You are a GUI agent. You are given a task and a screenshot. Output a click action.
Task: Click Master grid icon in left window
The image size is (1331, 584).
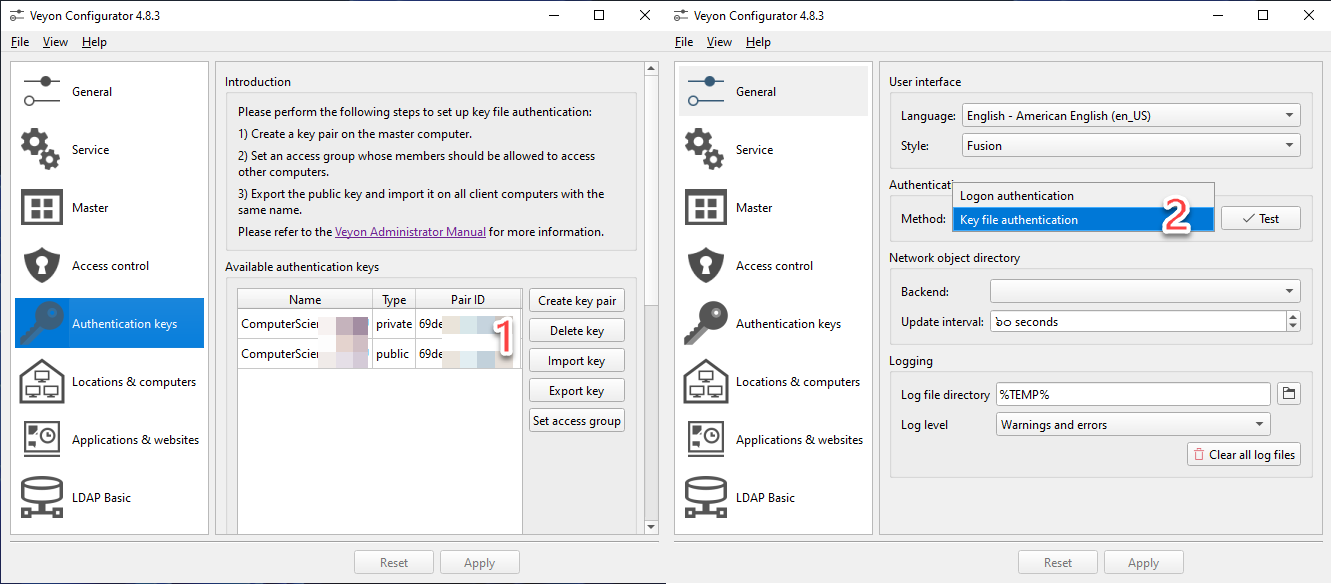point(41,208)
